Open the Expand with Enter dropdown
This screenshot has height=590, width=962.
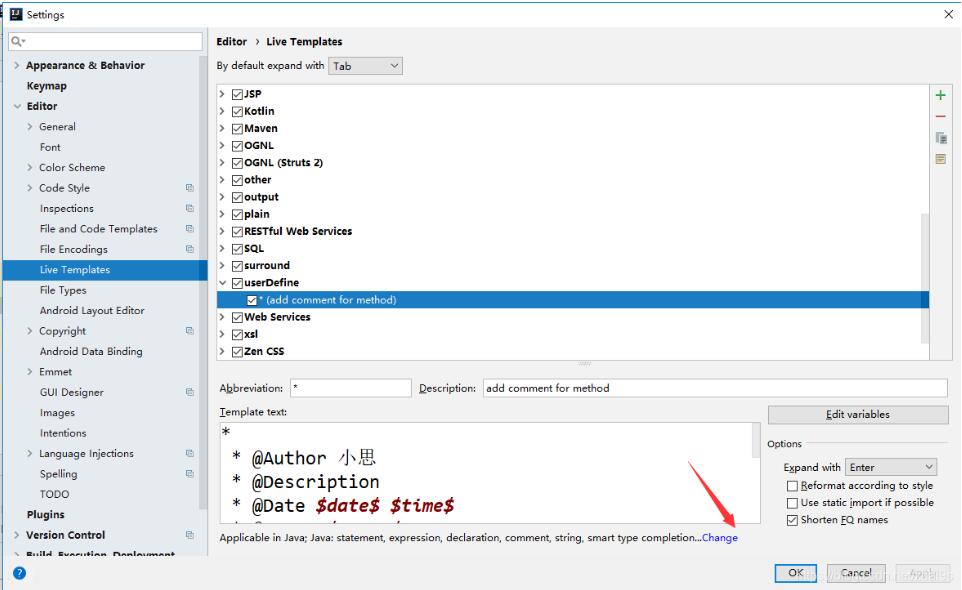click(x=890, y=466)
